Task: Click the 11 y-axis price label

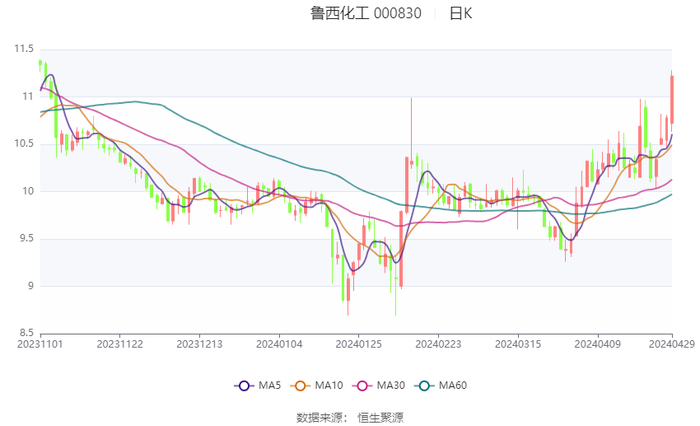Action: click(x=28, y=96)
